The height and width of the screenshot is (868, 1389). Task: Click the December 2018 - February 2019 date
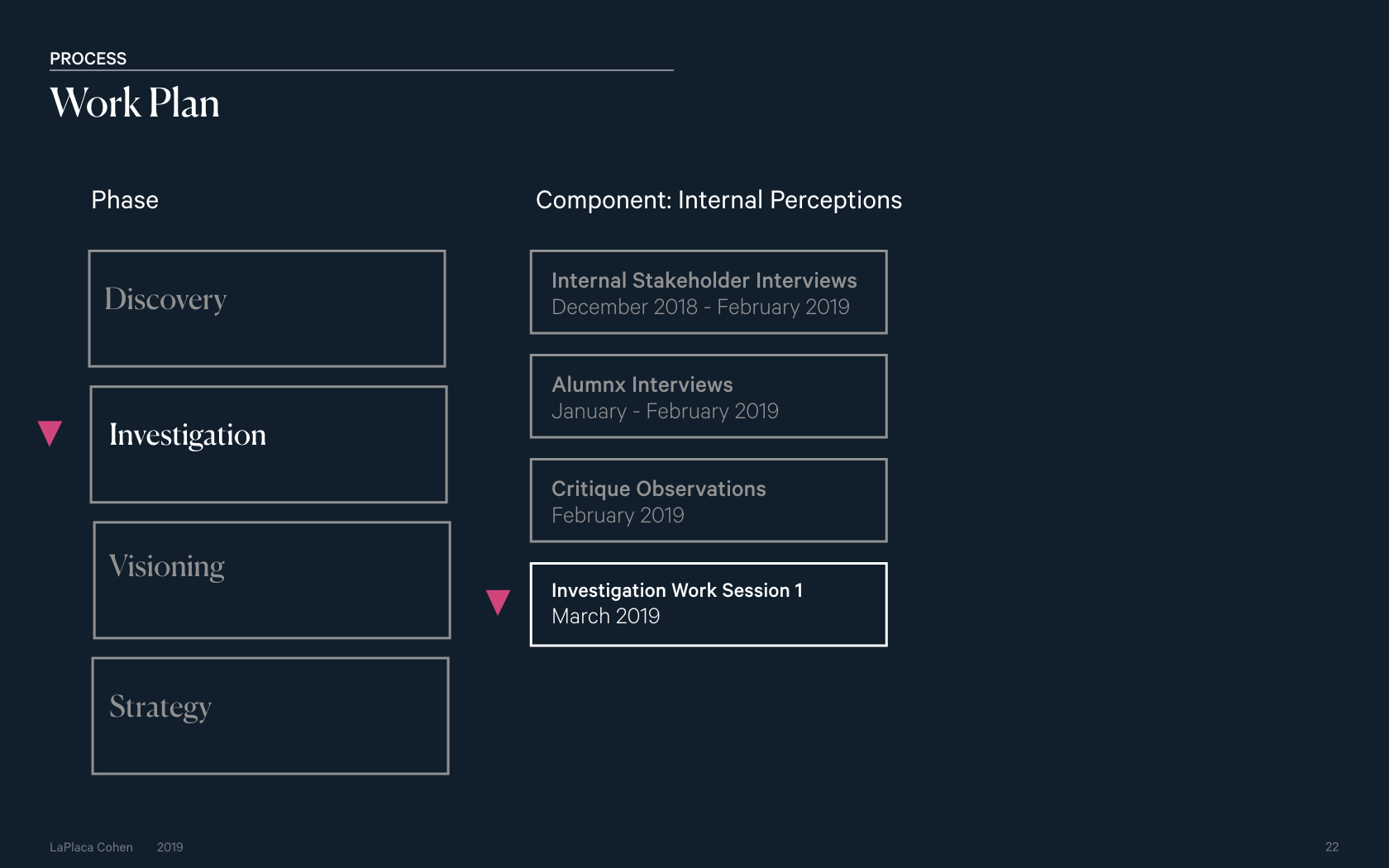click(x=700, y=307)
